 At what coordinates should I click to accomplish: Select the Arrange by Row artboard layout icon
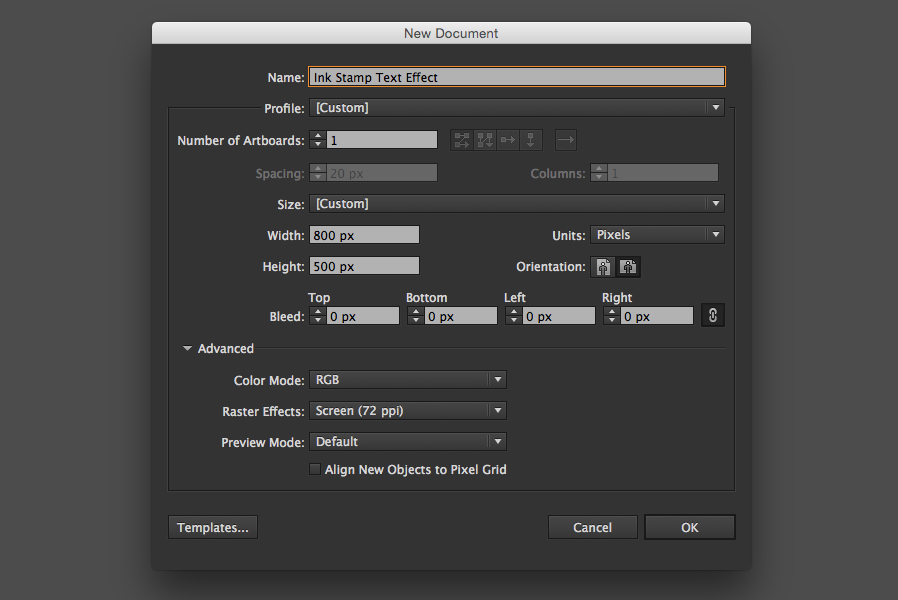pos(506,139)
